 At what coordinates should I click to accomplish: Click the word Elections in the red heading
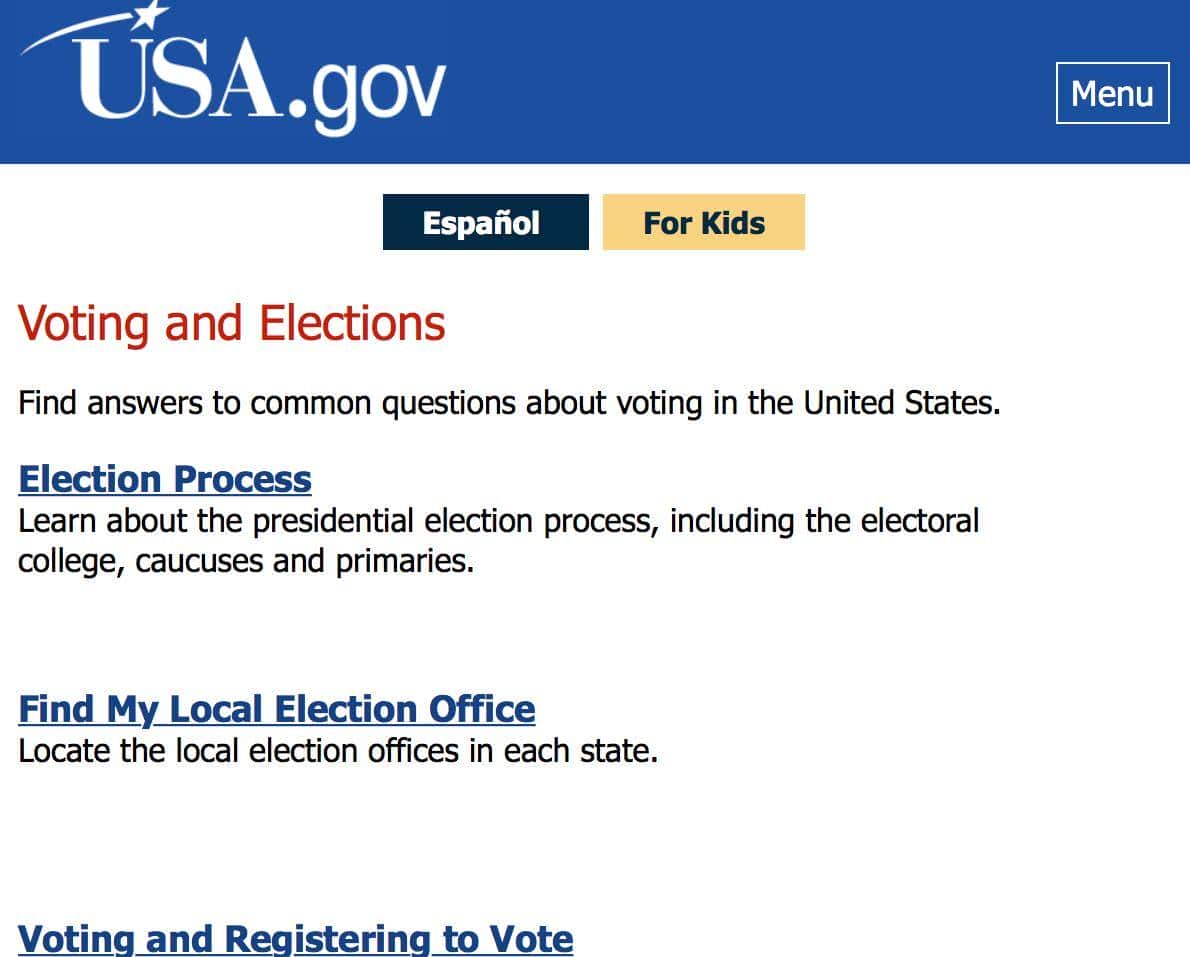pos(352,324)
